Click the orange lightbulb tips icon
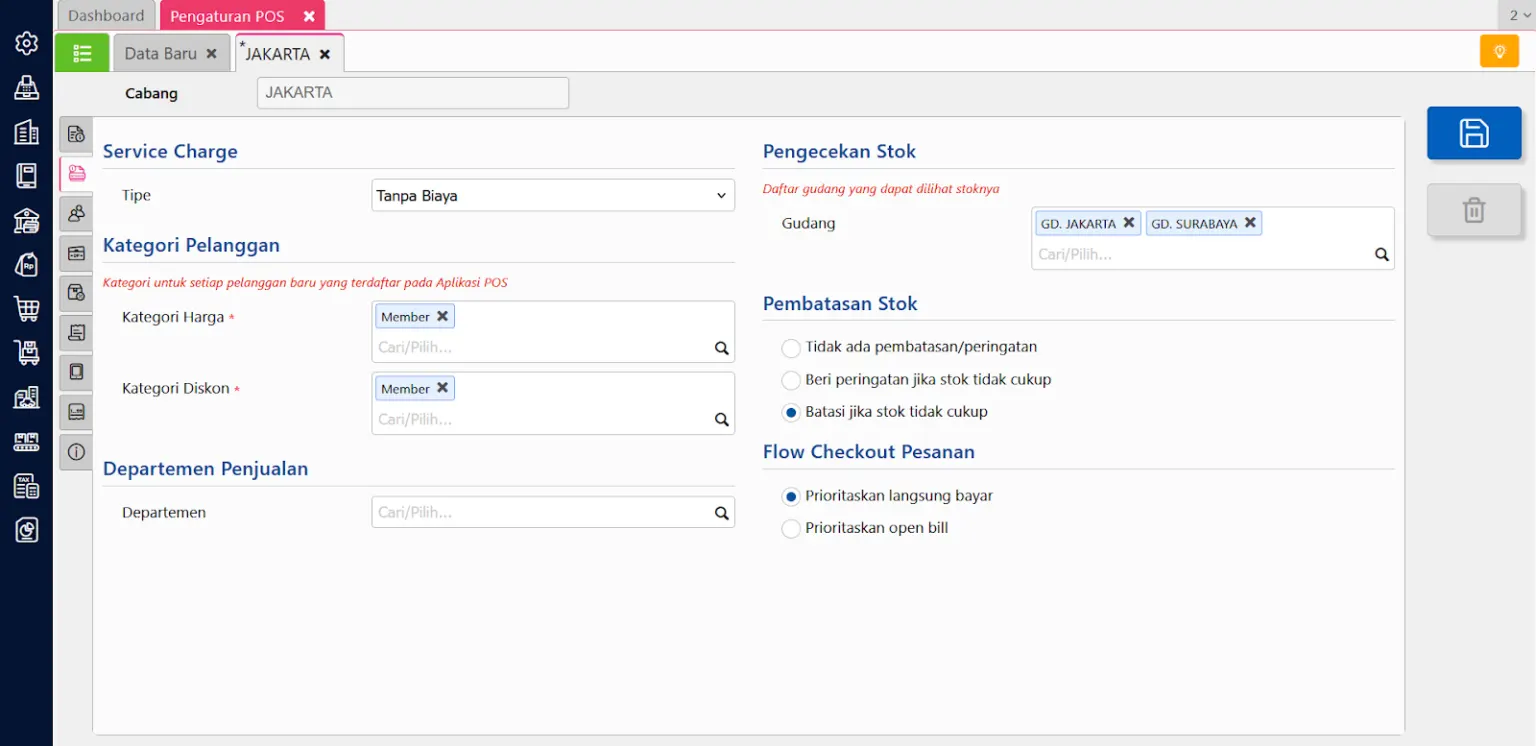Image resolution: width=1536 pixels, height=746 pixels. tap(1498, 52)
